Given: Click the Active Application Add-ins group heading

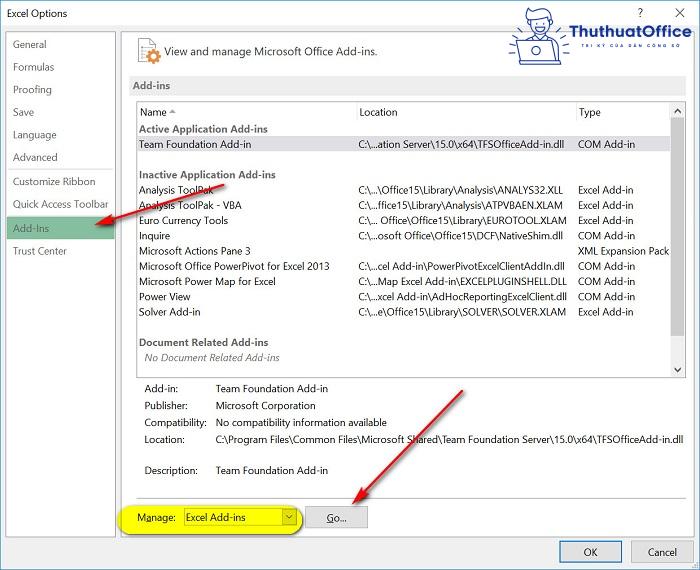Looking at the screenshot, I should [x=203, y=129].
